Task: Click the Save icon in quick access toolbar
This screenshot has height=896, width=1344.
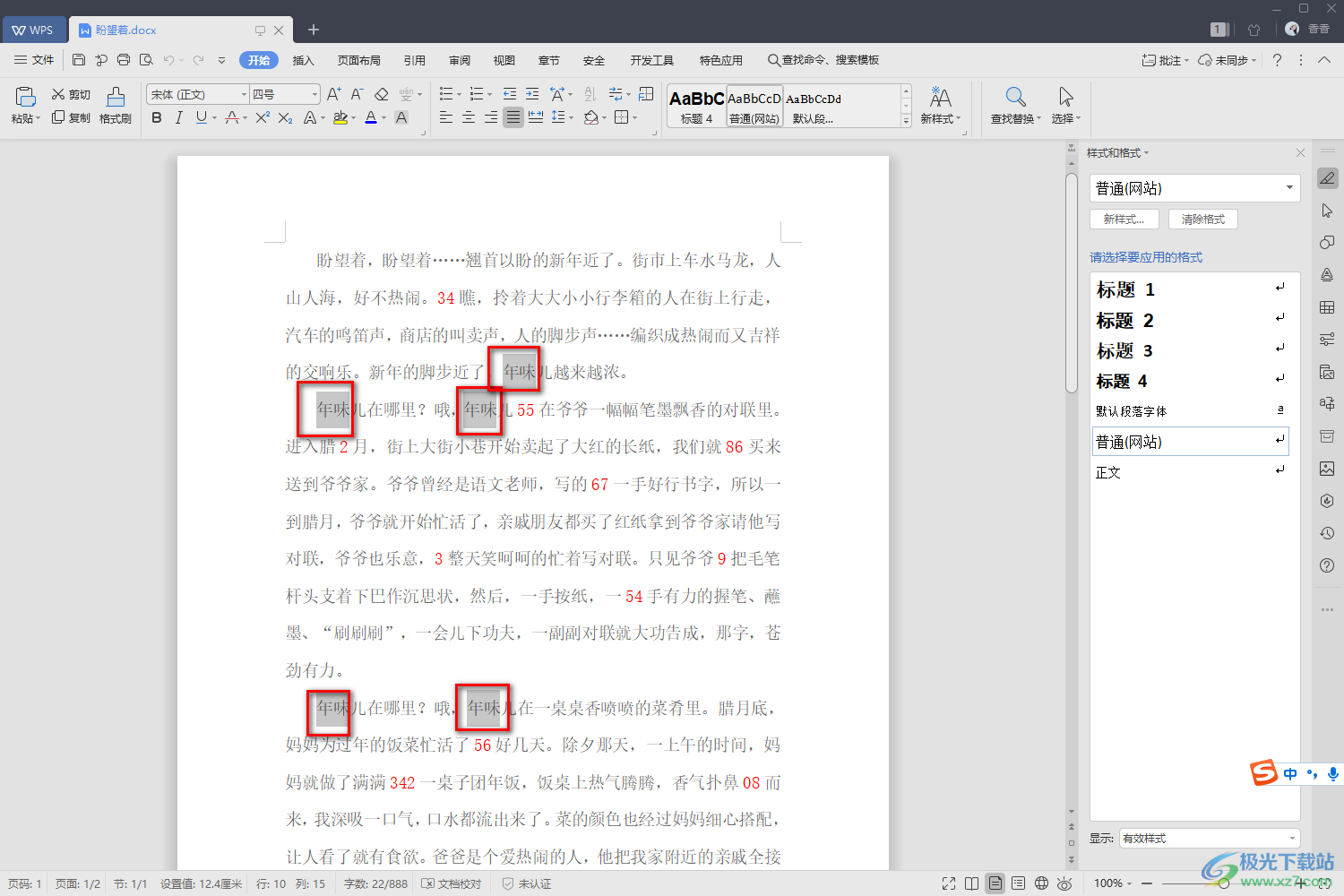Action: click(x=79, y=60)
